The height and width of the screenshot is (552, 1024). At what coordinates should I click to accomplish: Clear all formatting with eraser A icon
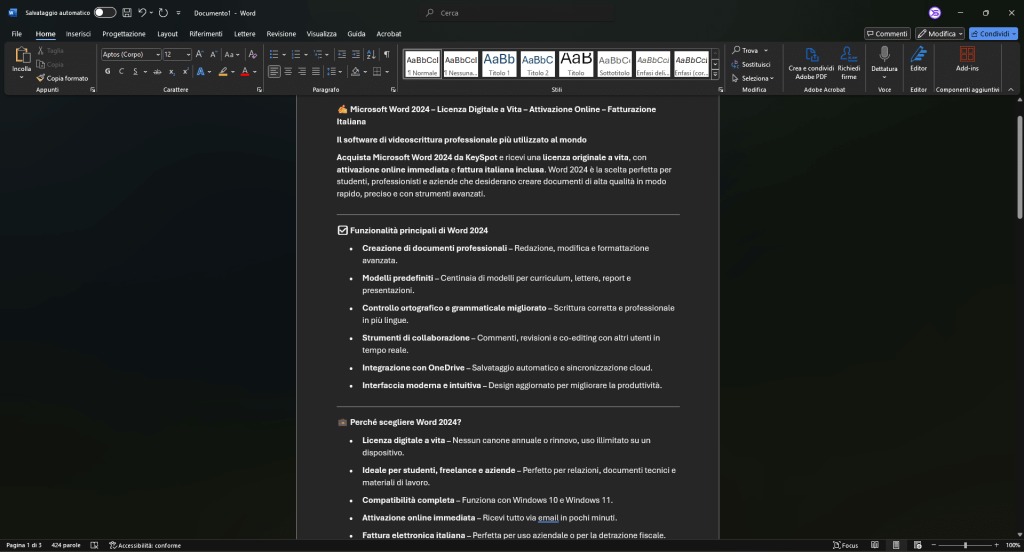point(253,54)
